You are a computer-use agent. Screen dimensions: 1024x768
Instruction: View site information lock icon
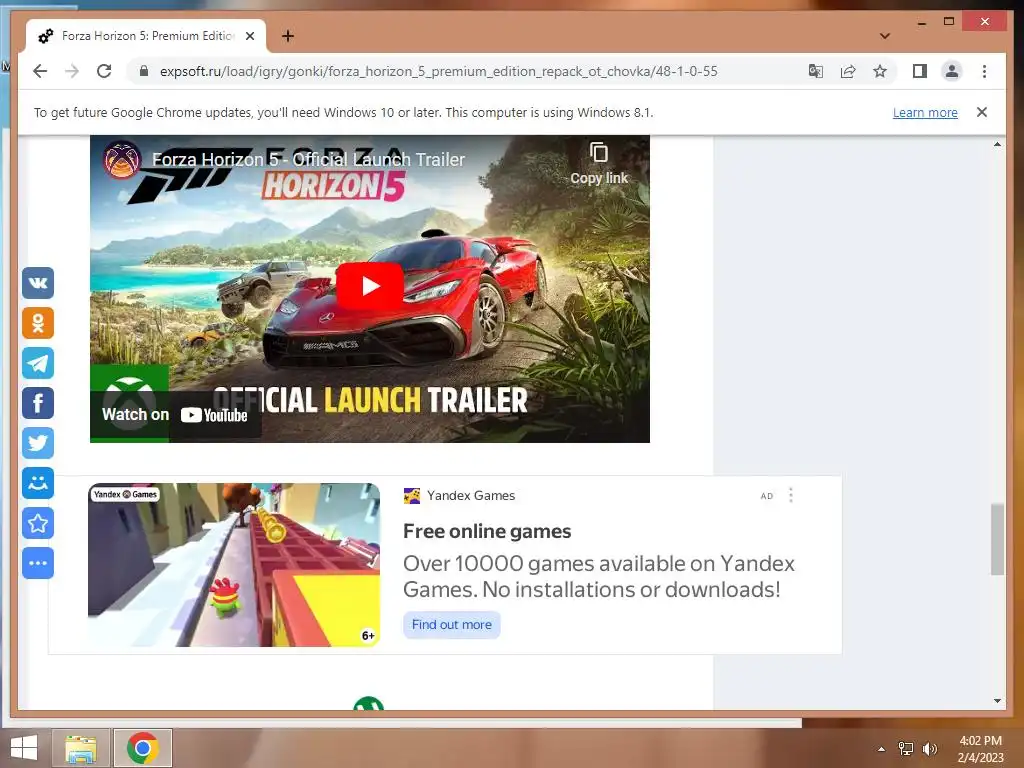(x=144, y=71)
